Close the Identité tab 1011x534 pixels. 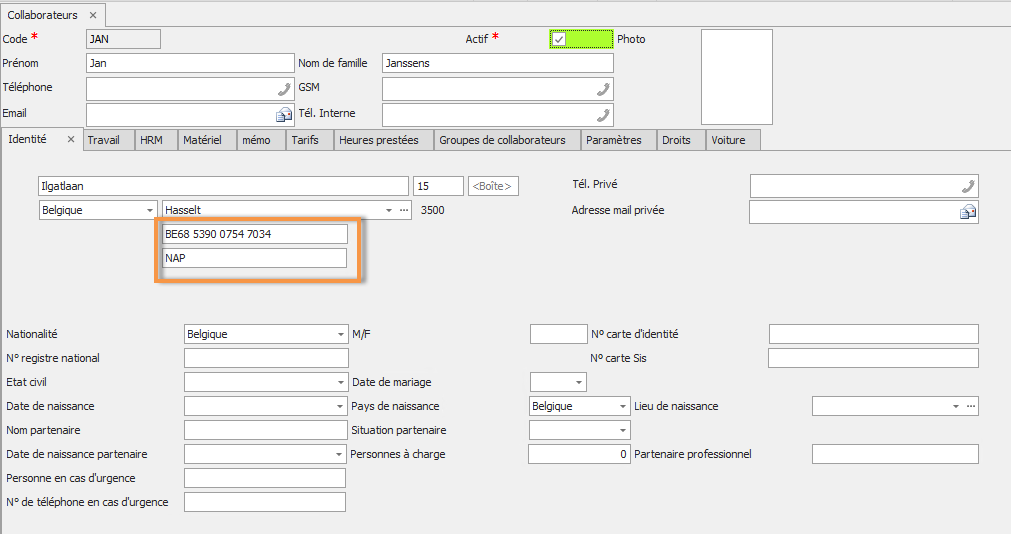(71, 139)
